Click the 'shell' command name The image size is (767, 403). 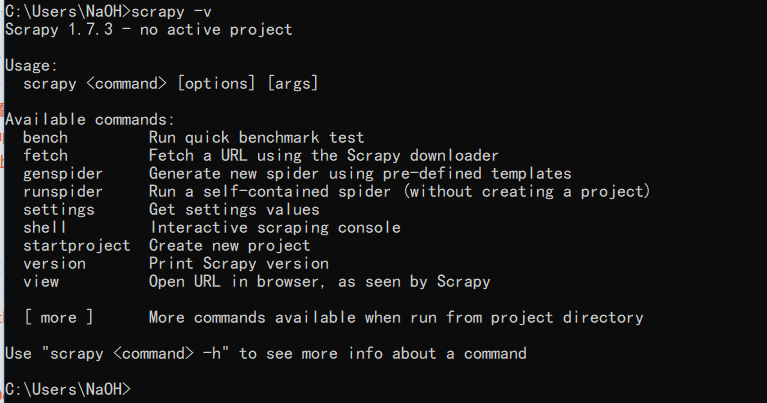click(x=45, y=228)
